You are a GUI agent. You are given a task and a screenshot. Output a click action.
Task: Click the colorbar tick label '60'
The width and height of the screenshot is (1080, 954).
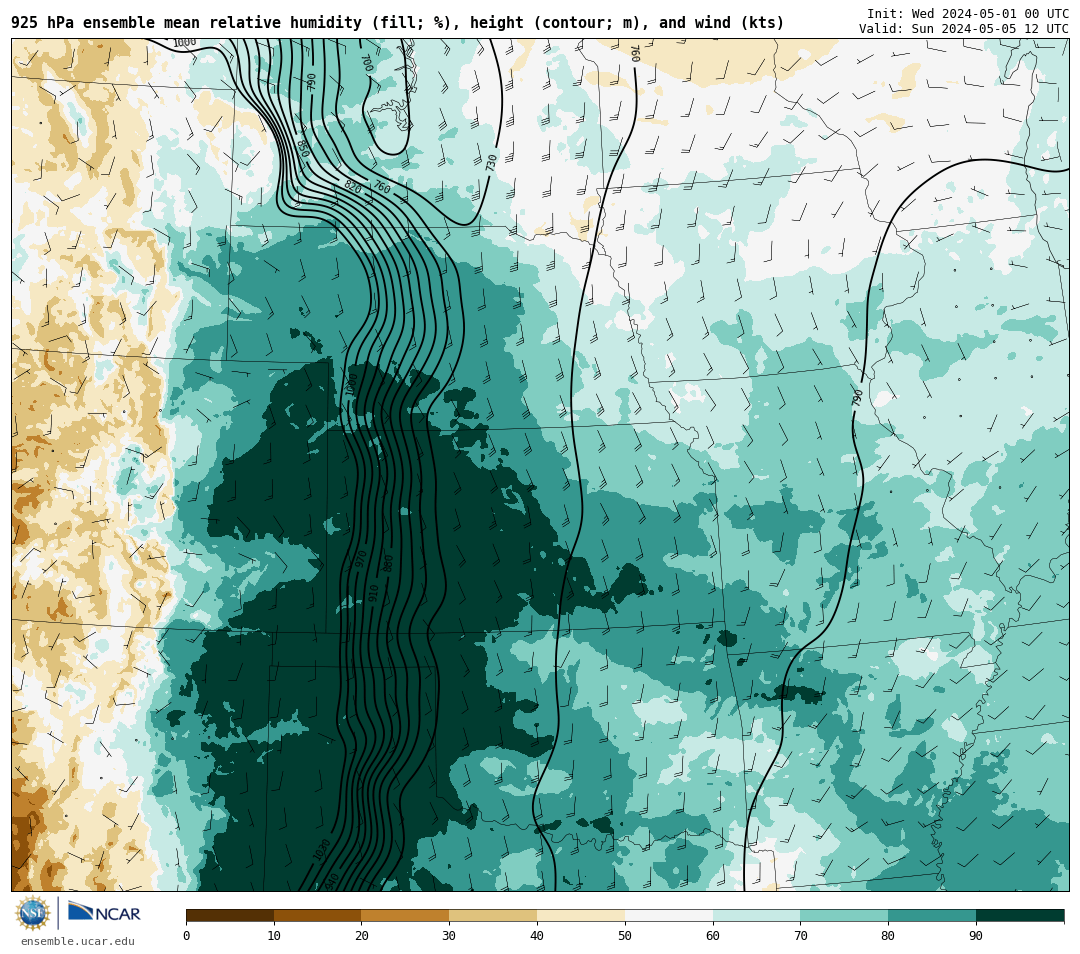point(713,935)
